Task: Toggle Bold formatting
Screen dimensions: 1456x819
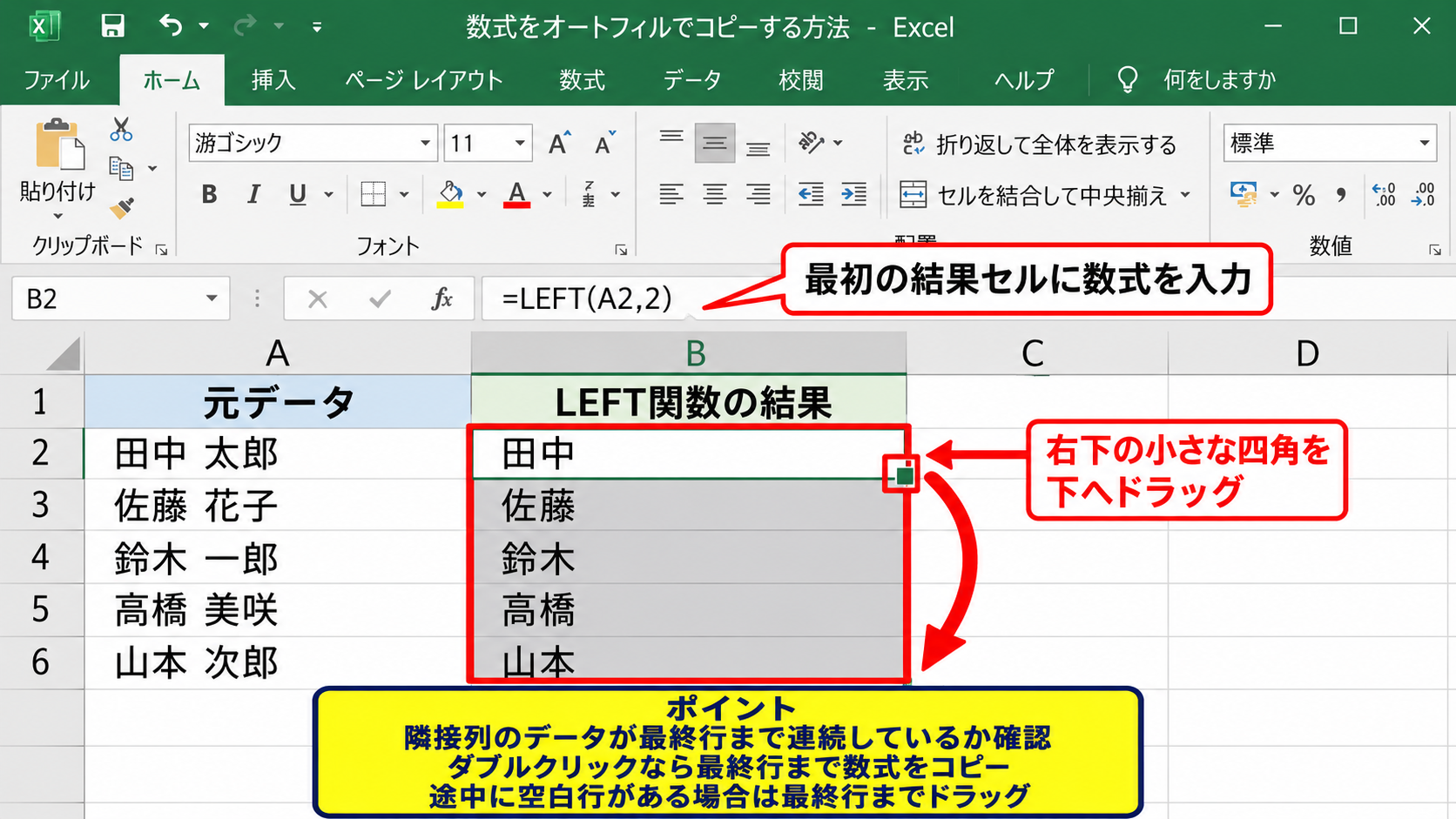Action: pos(209,194)
